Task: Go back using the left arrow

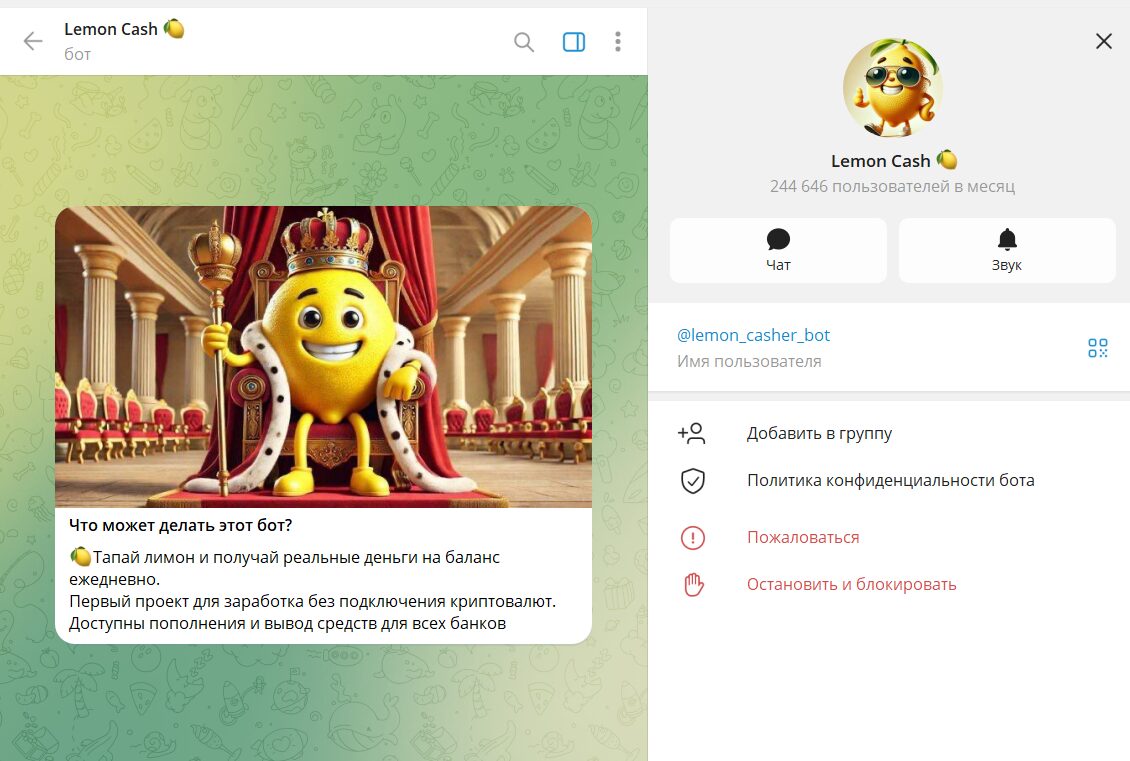Action: [x=33, y=41]
